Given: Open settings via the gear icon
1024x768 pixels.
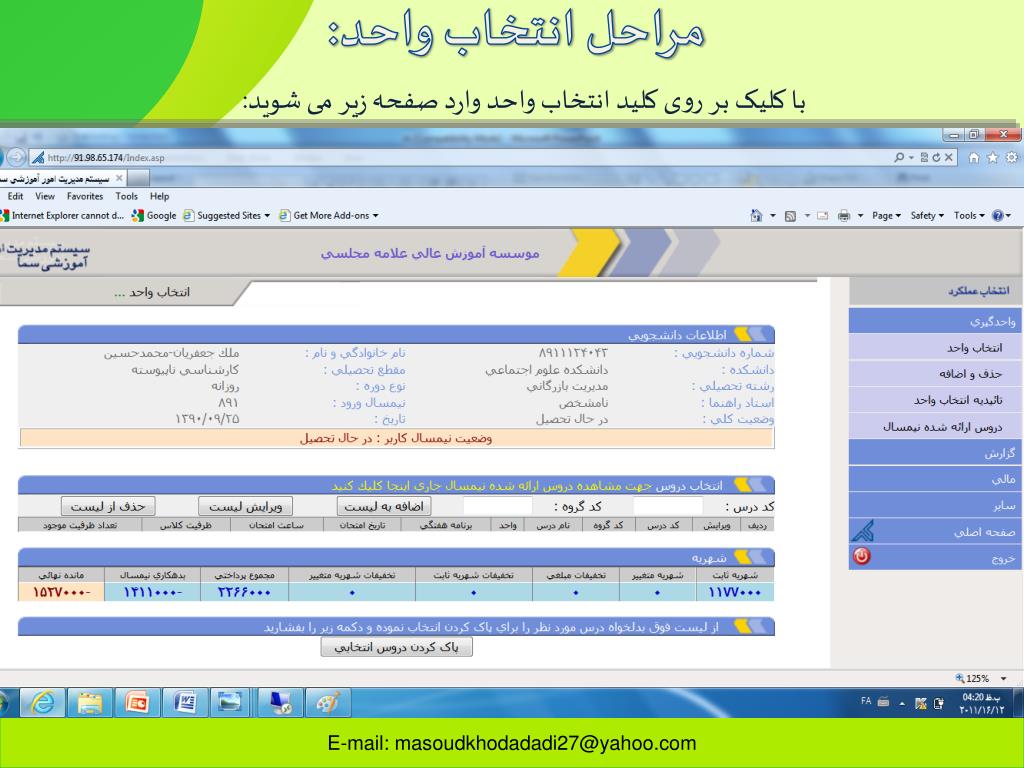Looking at the screenshot, I should pos(1012,157).
